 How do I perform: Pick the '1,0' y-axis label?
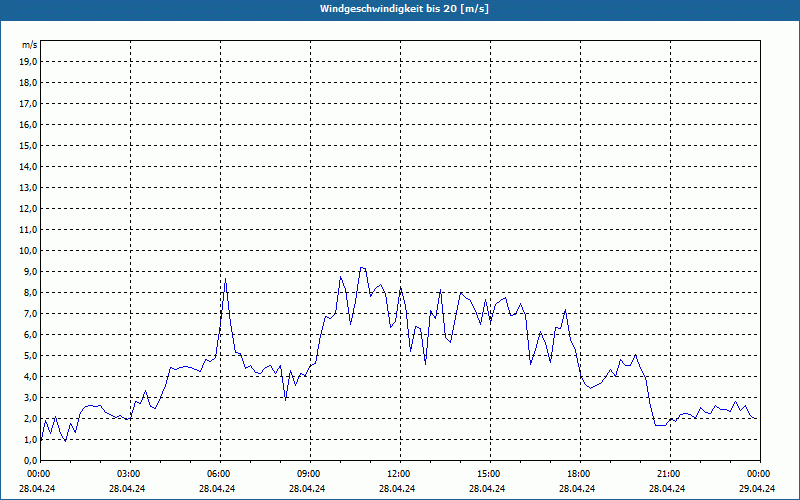pos(31,439)
